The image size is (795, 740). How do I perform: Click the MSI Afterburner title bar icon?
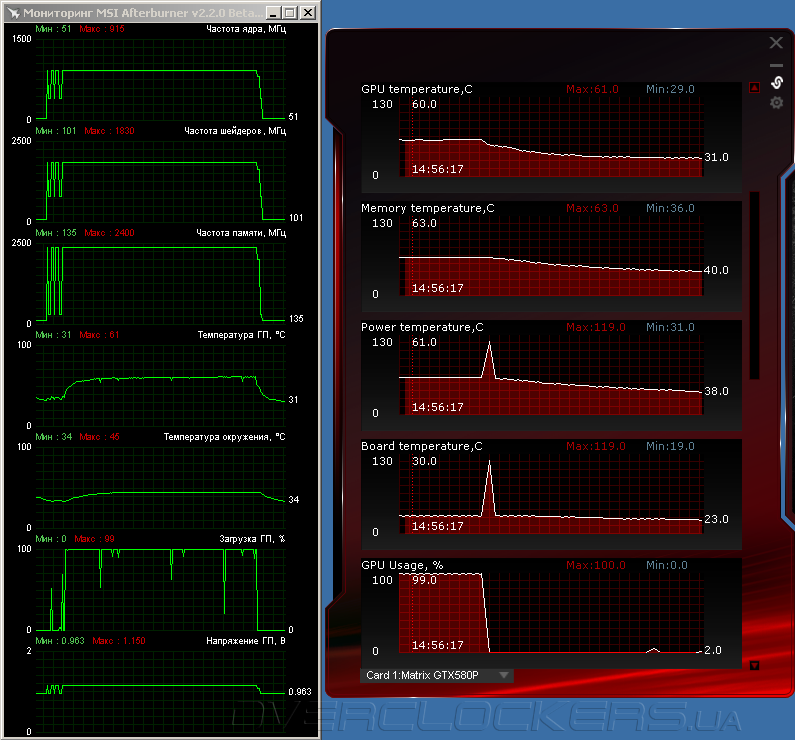(13, 13)
